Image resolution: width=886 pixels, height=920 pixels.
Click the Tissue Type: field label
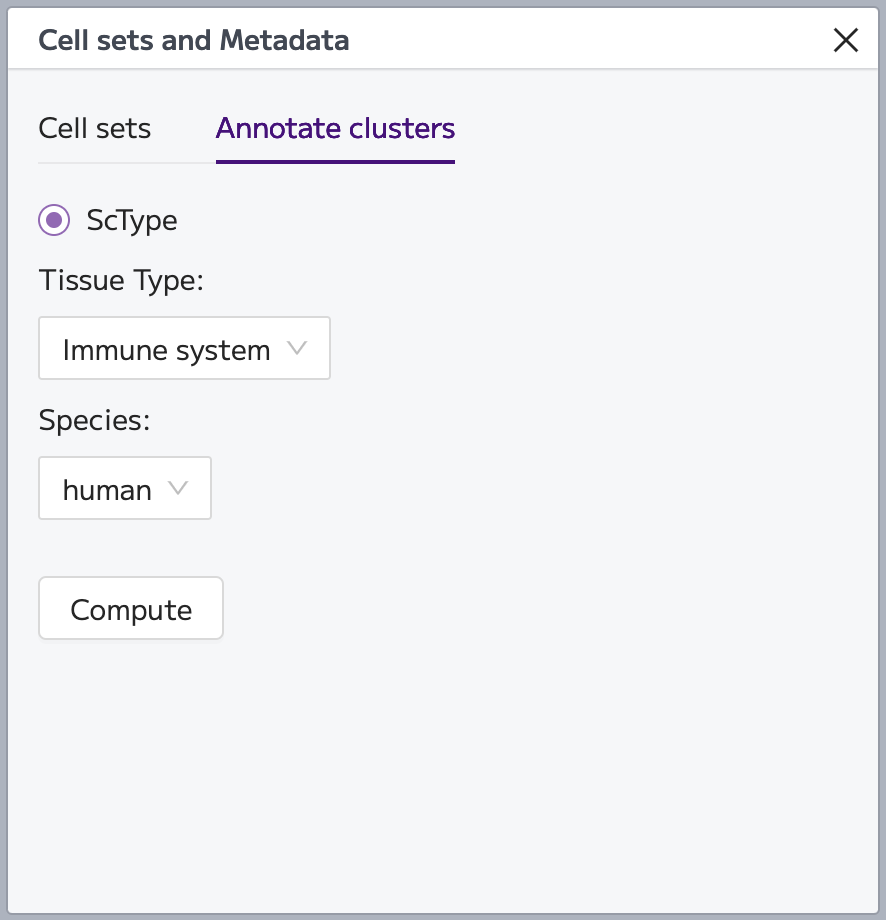tap(121, 280)
